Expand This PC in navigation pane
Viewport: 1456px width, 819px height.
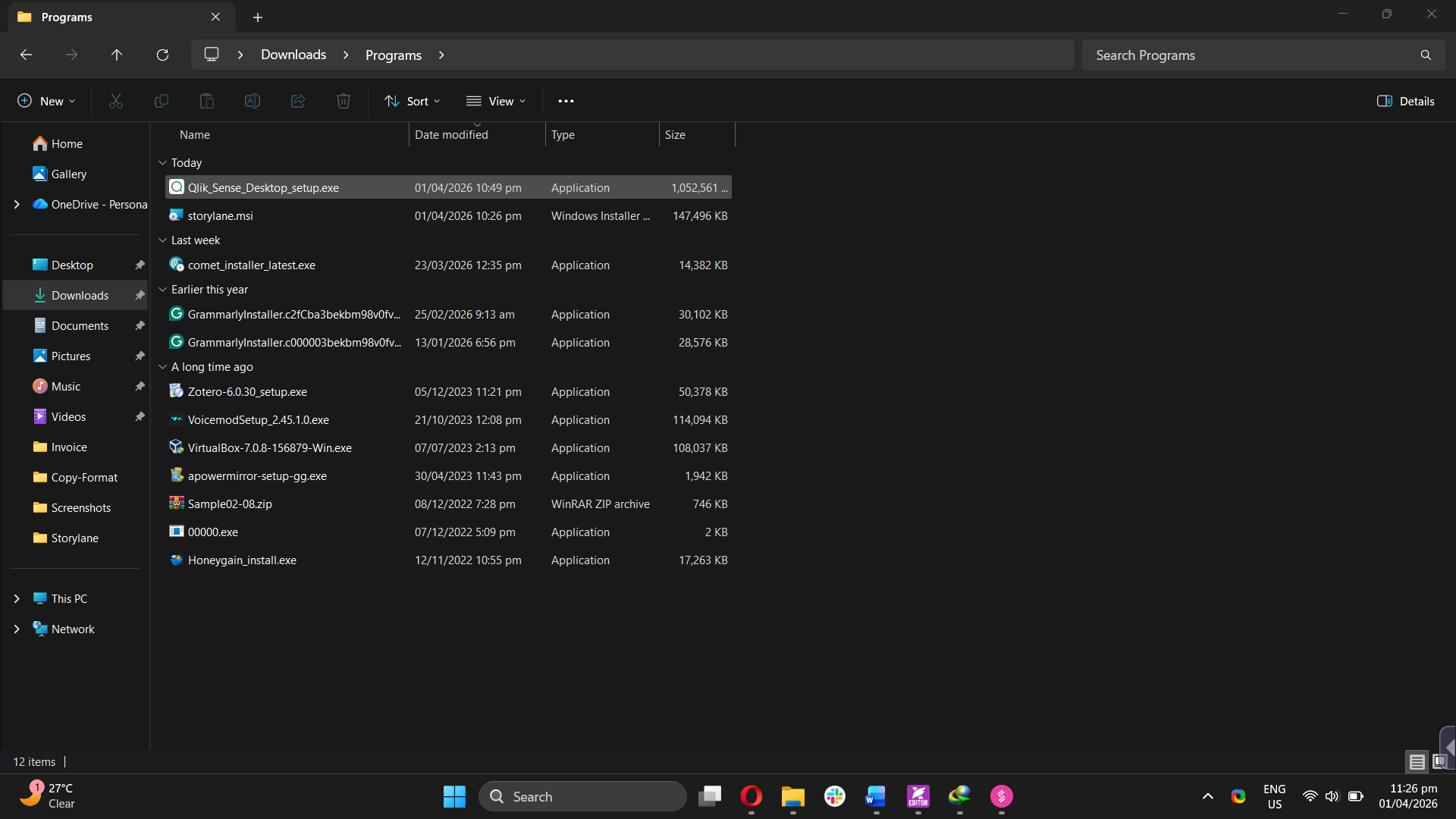[x=17, y=599]
